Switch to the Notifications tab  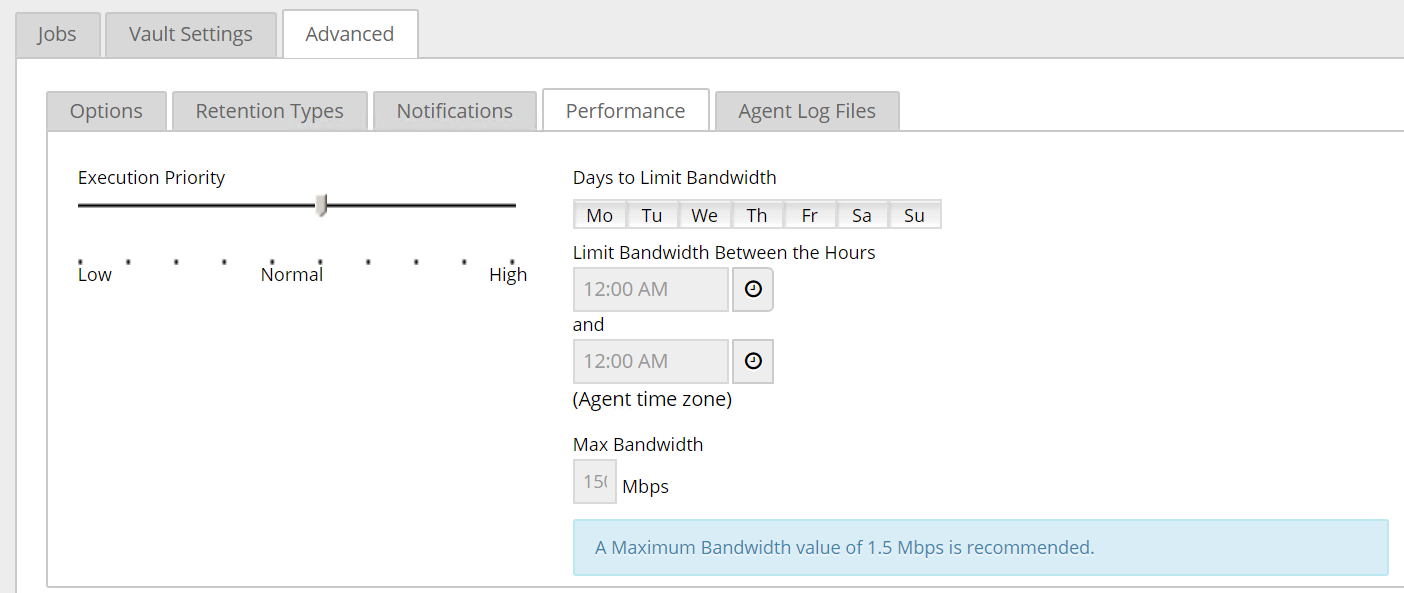point(454,110)
